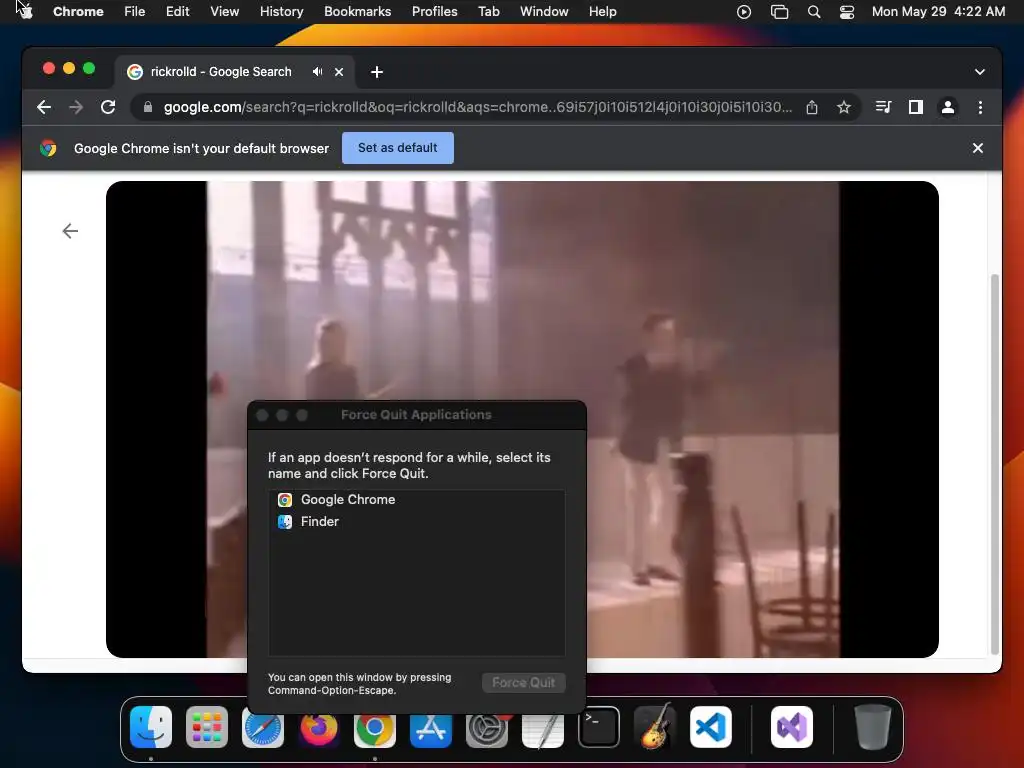The image size is (1024, 768).
Task: Open the Help menu
Action: click(602, 11)
